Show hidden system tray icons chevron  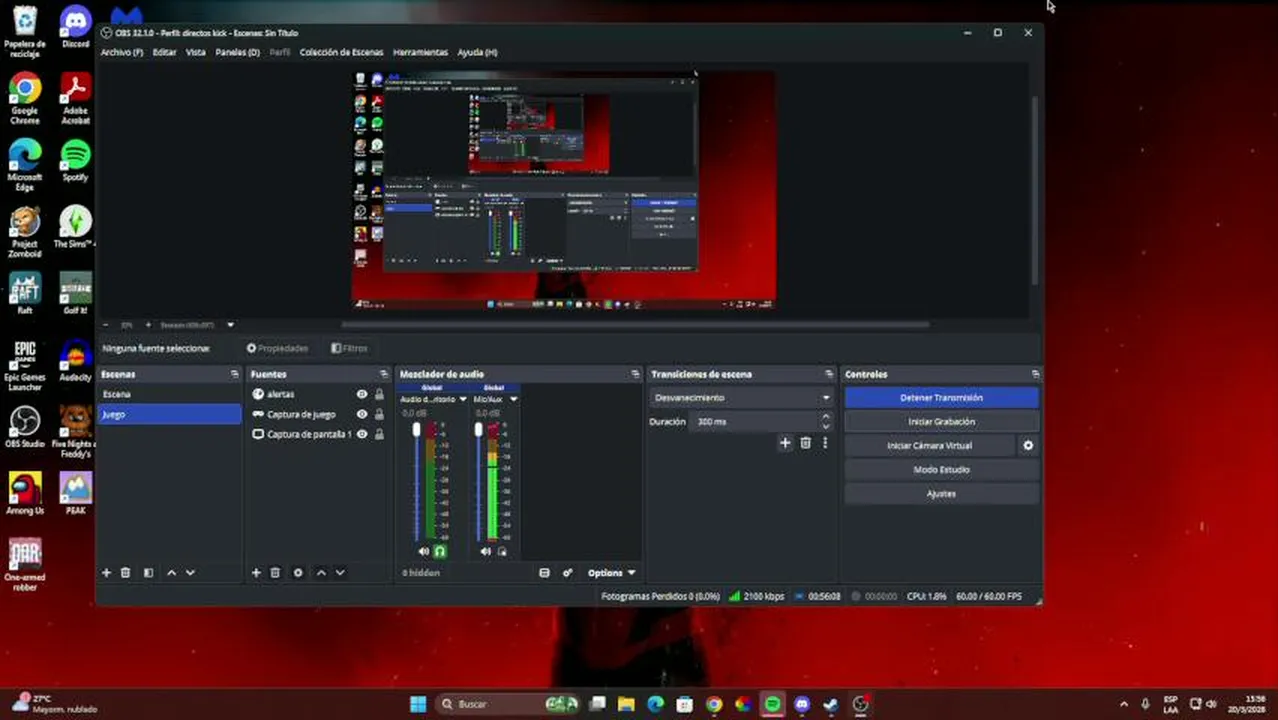point(1123,704)
